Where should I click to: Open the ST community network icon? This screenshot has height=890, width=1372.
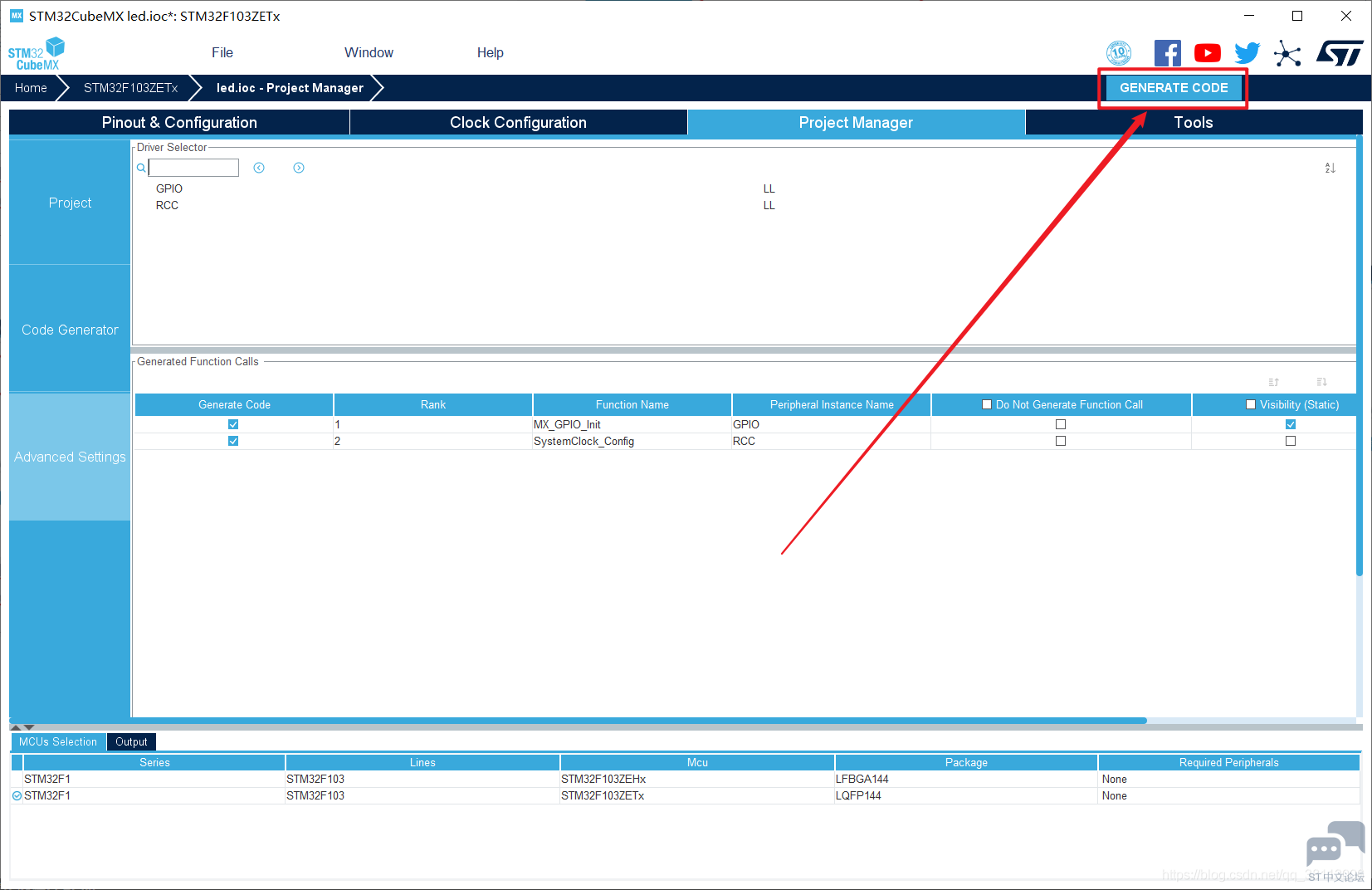pyautogui.click(x=1287, y=53)
